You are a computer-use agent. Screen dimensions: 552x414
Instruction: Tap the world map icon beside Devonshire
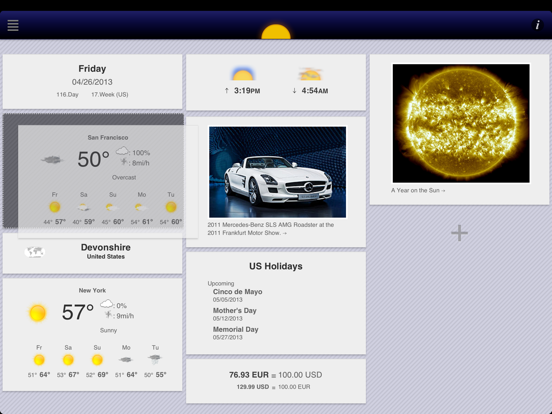[x=34, y=252]
